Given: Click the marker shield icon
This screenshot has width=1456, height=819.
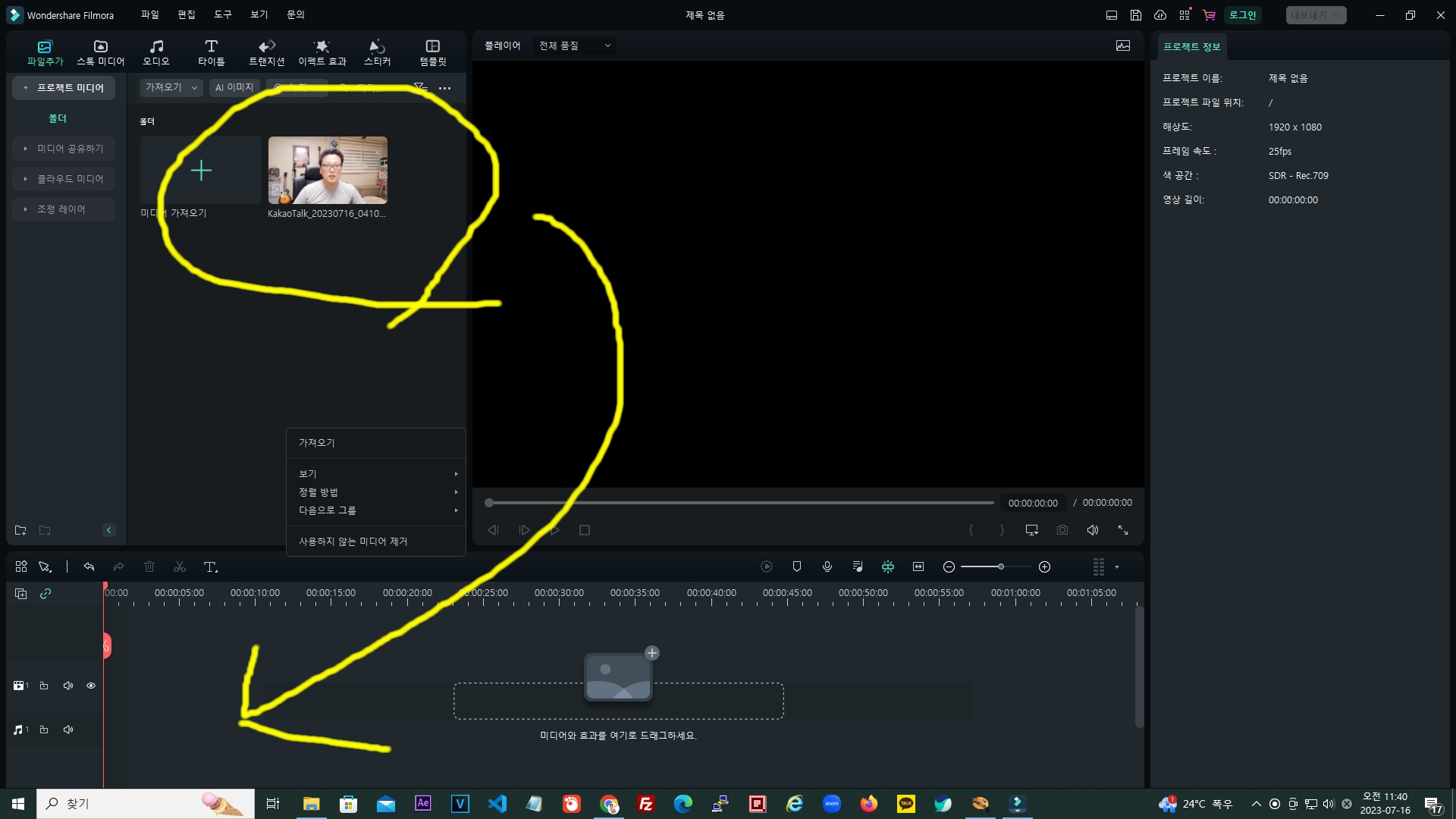Looking at the screenshot, I should click(x=797, y=566).
